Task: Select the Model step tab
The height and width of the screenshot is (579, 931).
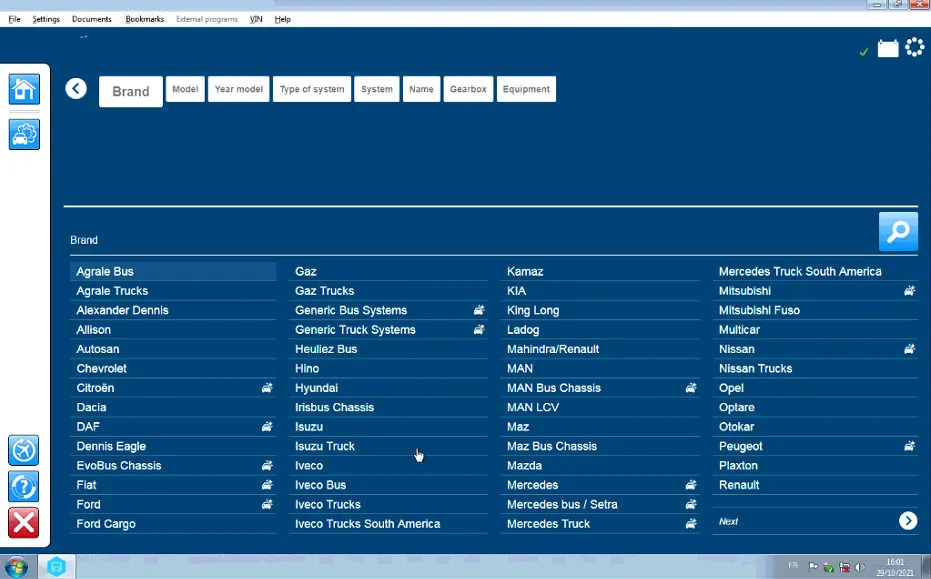Action: [x=185, y=89]
